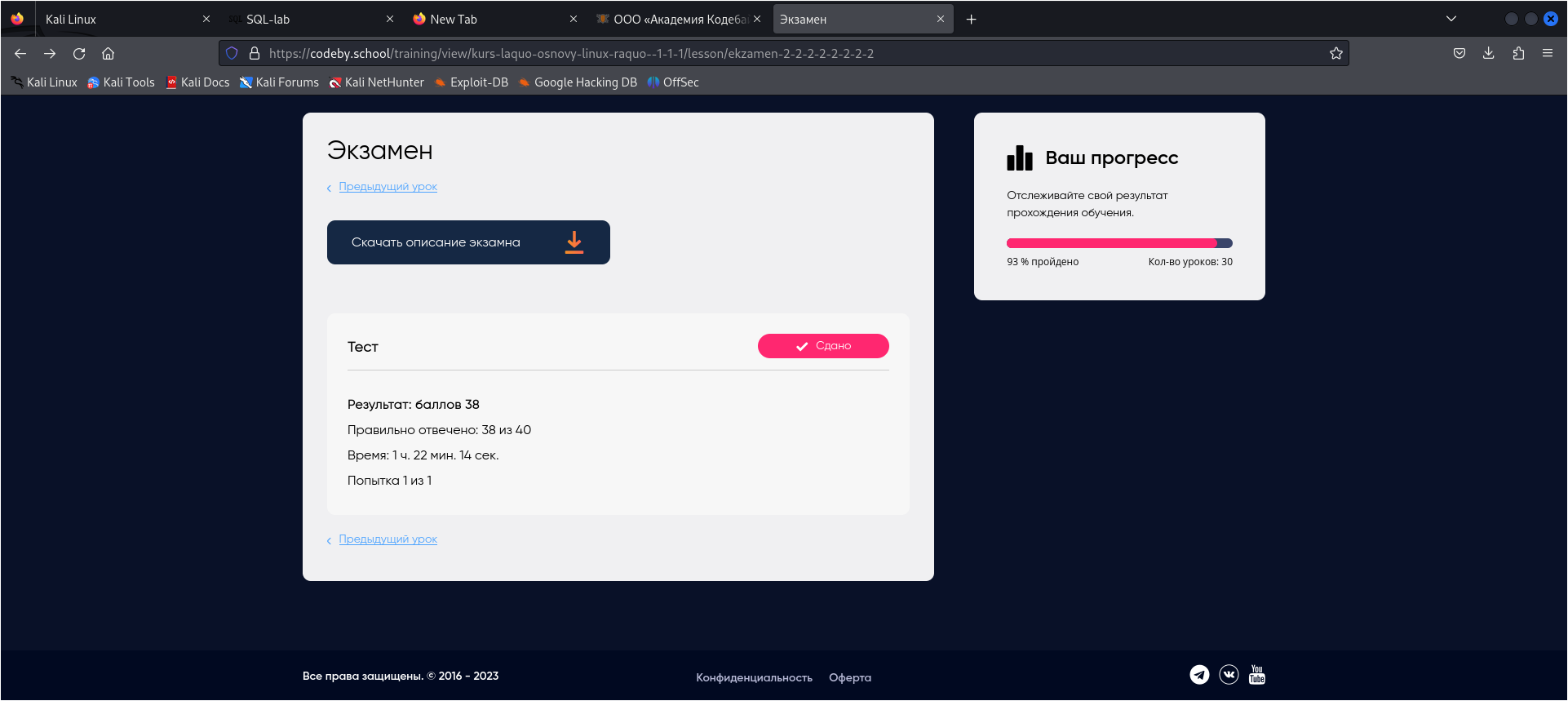This screenshot has width=1568, height=701.
Task: Bookmark this page with the star icon
Action: point(1335,54)
